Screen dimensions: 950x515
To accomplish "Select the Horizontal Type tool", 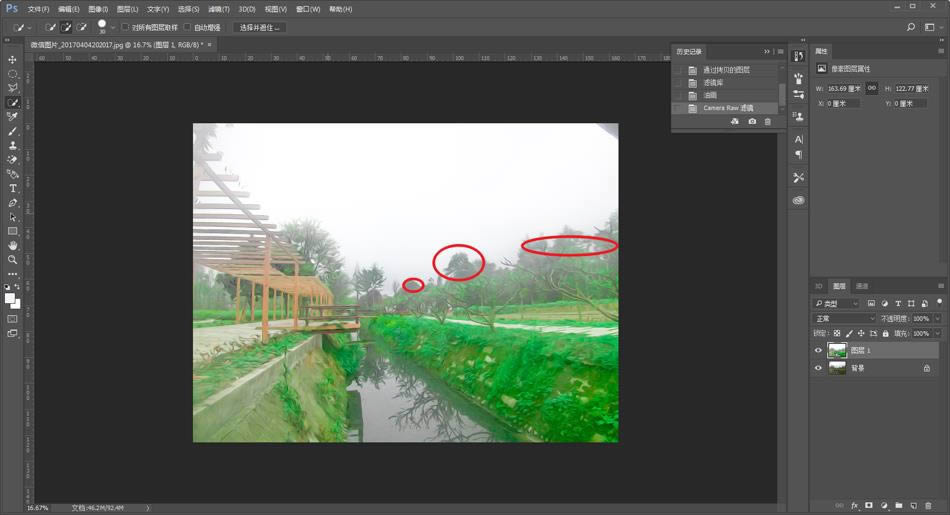I will 13,188.
